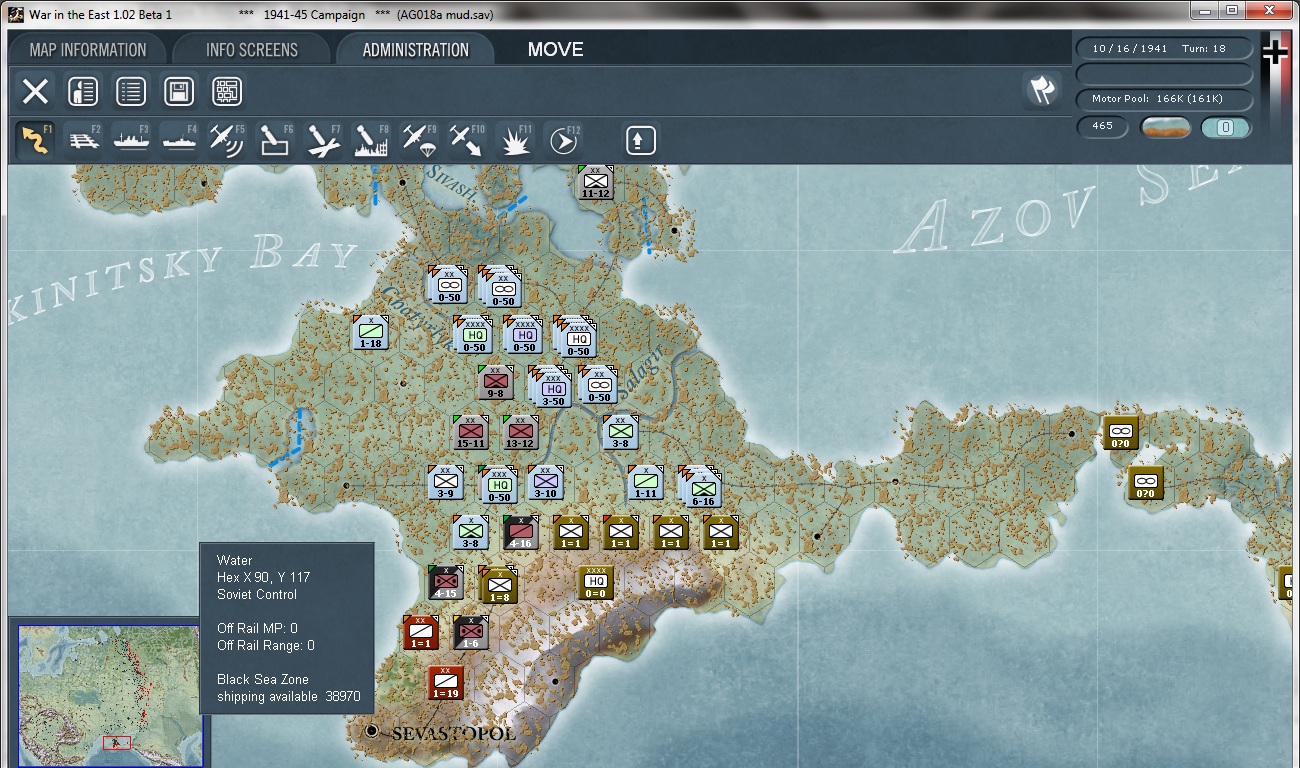Image resolution: width=1300 pixels, height=768 pixels.
Task: Select the 3-9 infantry unit counter
Action: [446, 482]
